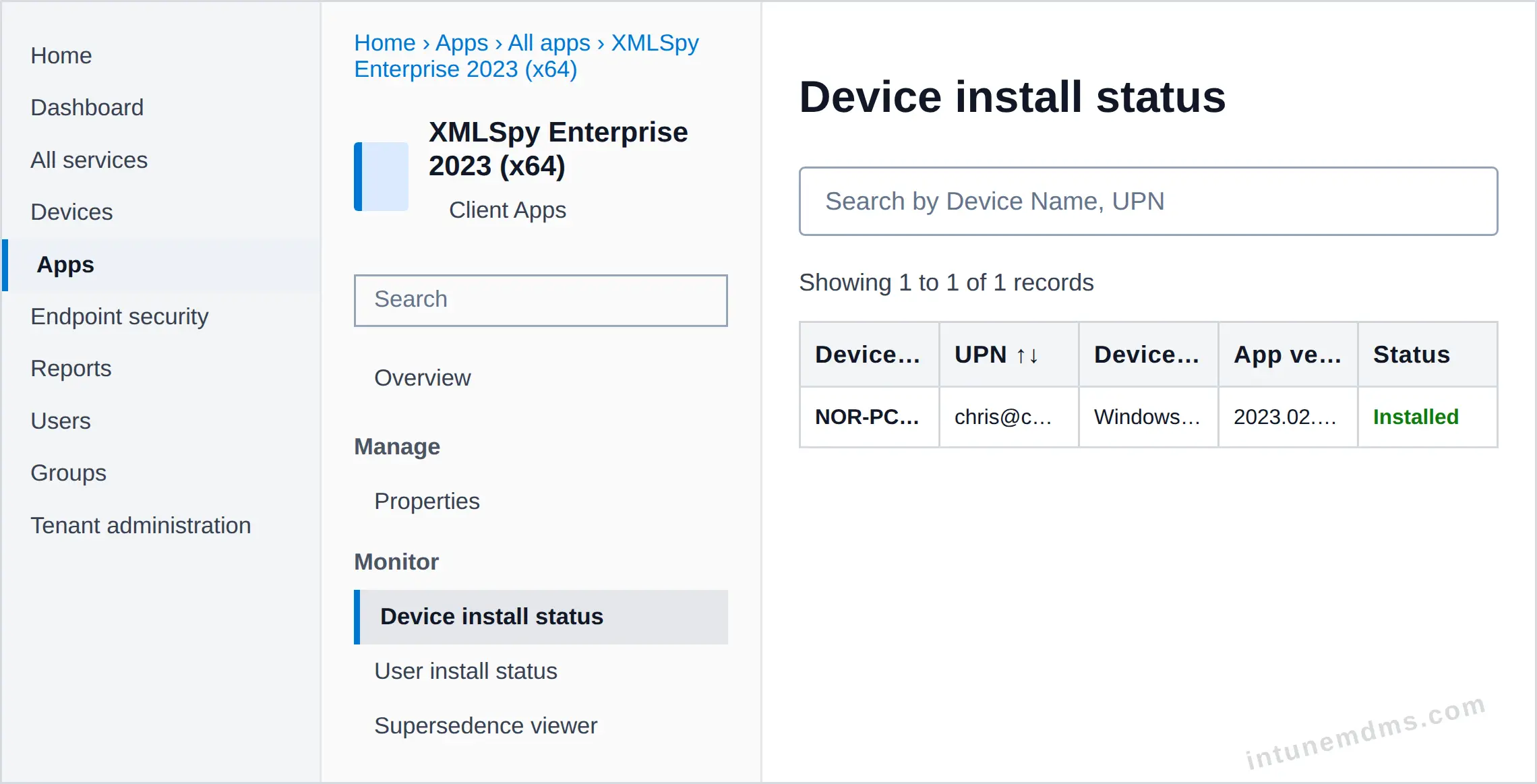1537x784 pixels.
Task: Focus the app menu Search field
Action: (x=541, y=300)
